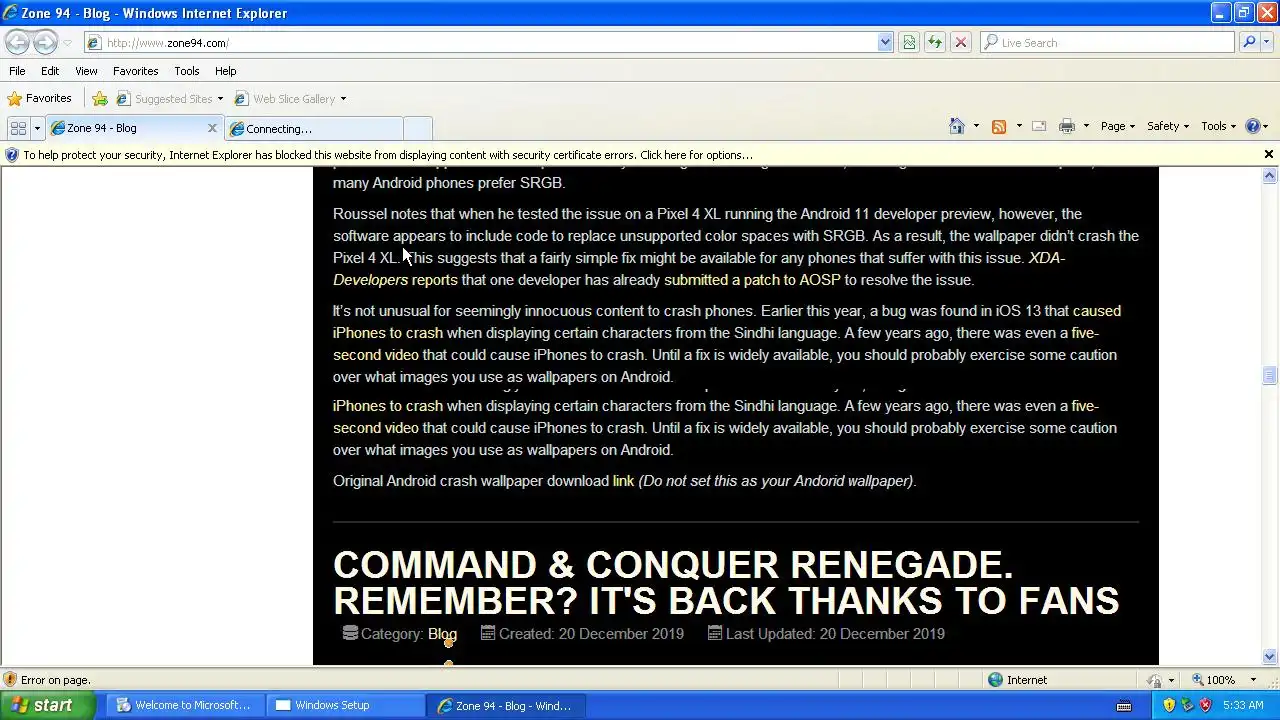Open print options dropdown arrow
The height and width of the screenshot is (720, 1280).
[x=1086, y=126]
